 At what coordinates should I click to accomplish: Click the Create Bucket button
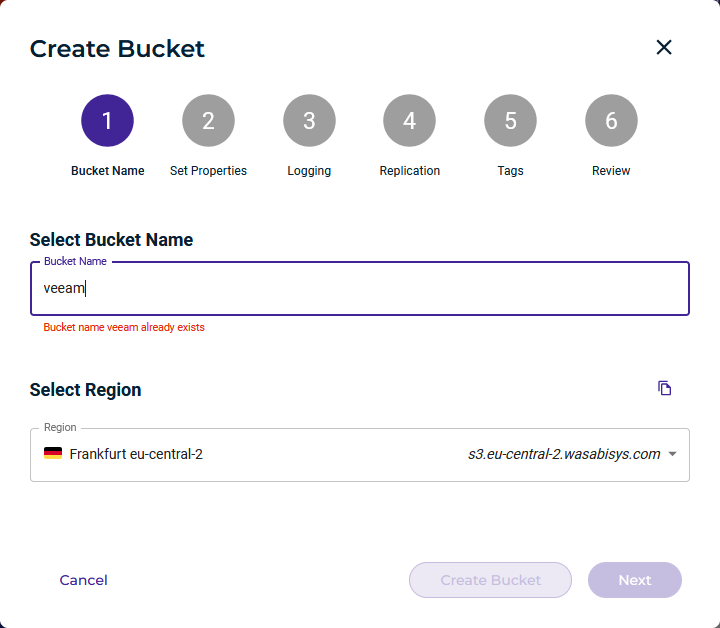tap(490, 580)
